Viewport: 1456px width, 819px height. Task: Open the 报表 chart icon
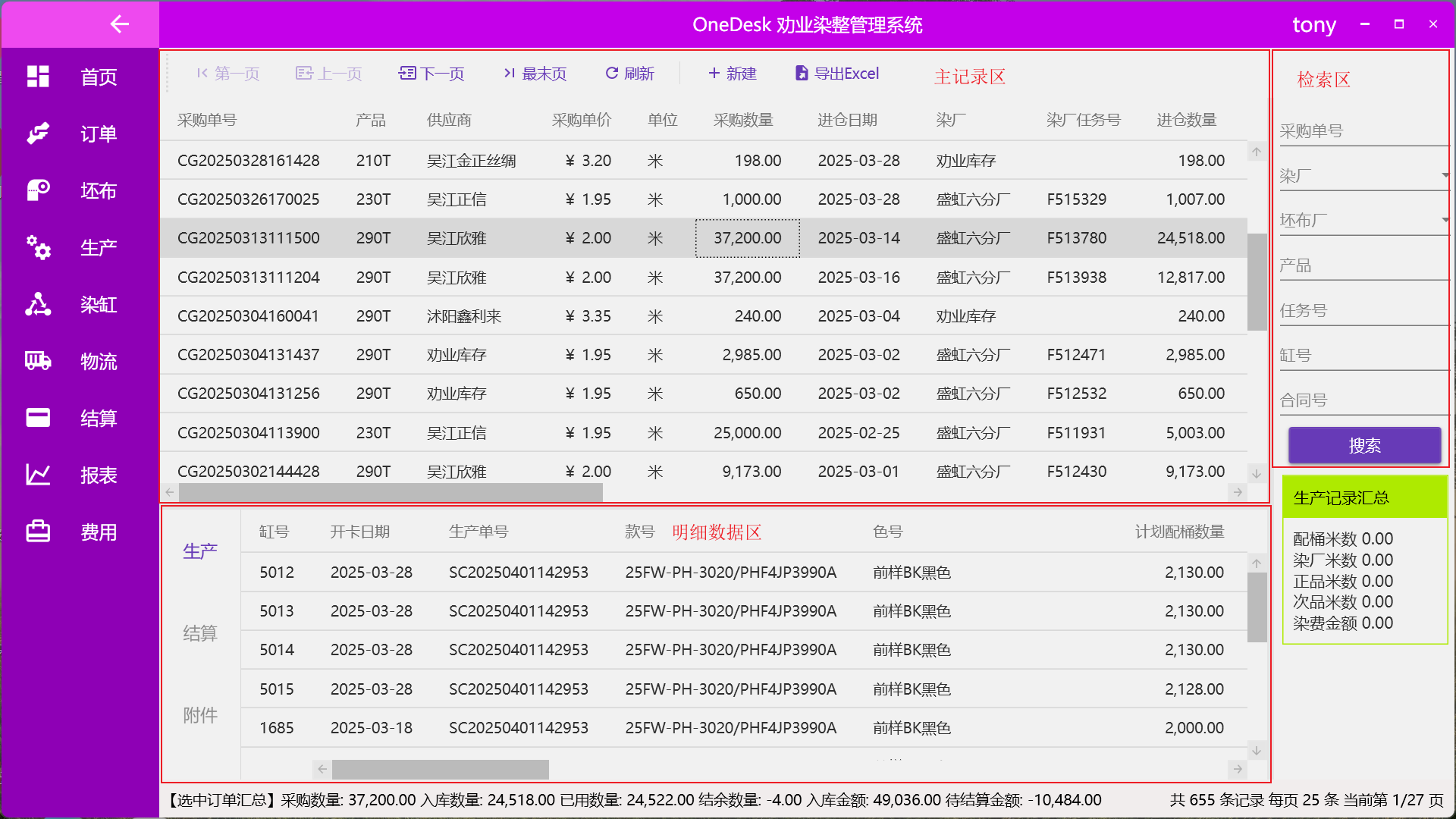click(38, 475)
